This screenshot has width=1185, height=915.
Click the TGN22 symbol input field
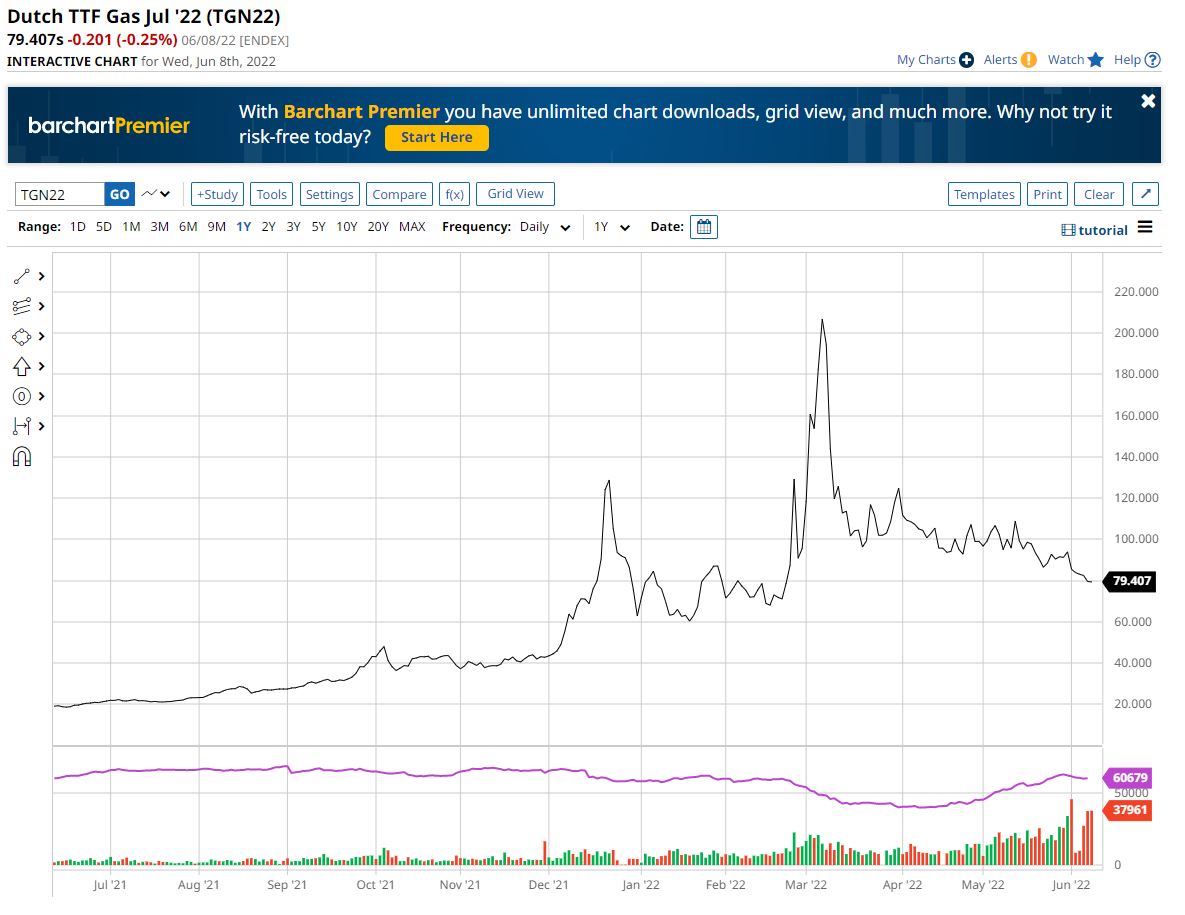click(x=60, y=194)
